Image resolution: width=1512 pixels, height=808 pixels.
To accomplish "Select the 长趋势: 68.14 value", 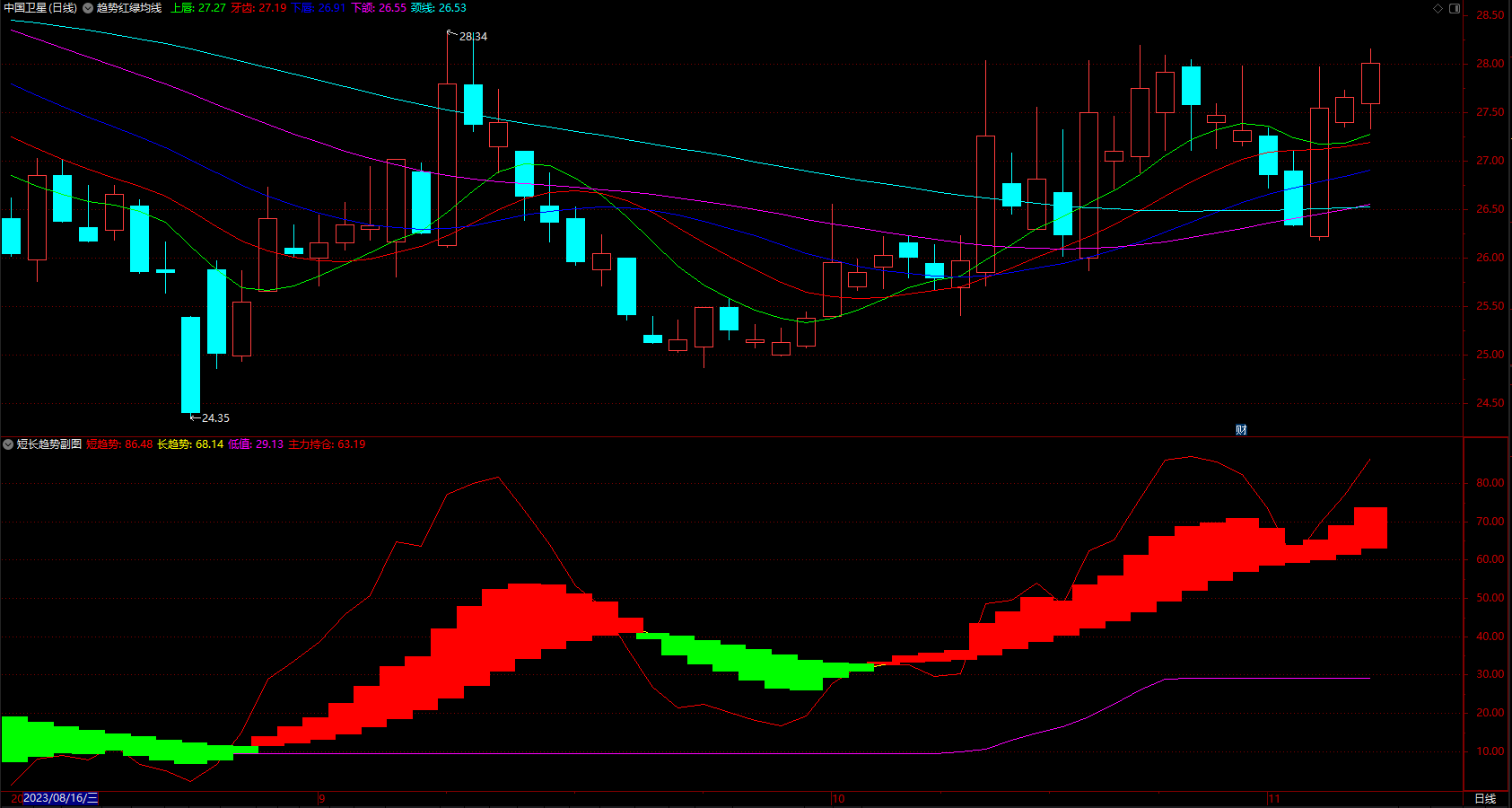I will click(190, 444).
